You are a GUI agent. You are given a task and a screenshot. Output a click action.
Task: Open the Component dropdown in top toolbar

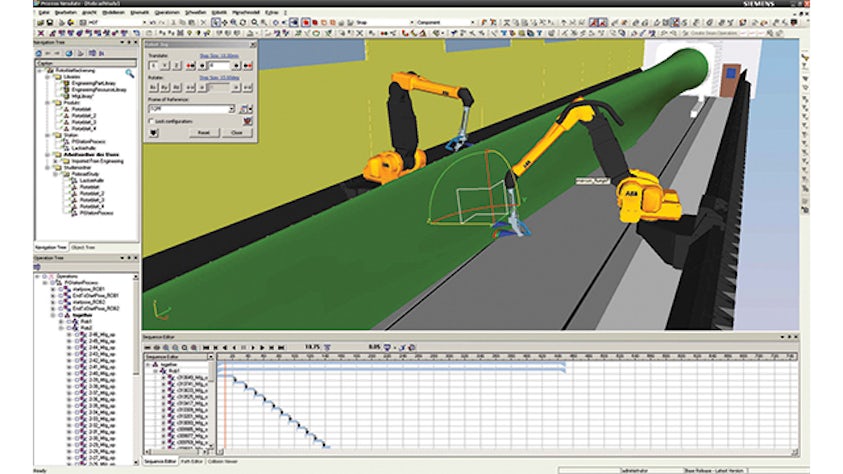pyautogui.click(x=472, y=23)
